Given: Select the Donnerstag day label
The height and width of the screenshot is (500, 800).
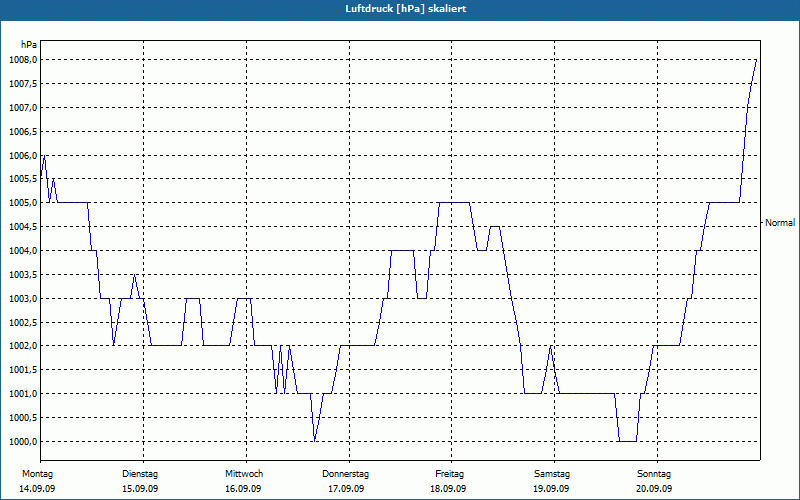Looking at the screenshot, I should (x=345, y=474).
